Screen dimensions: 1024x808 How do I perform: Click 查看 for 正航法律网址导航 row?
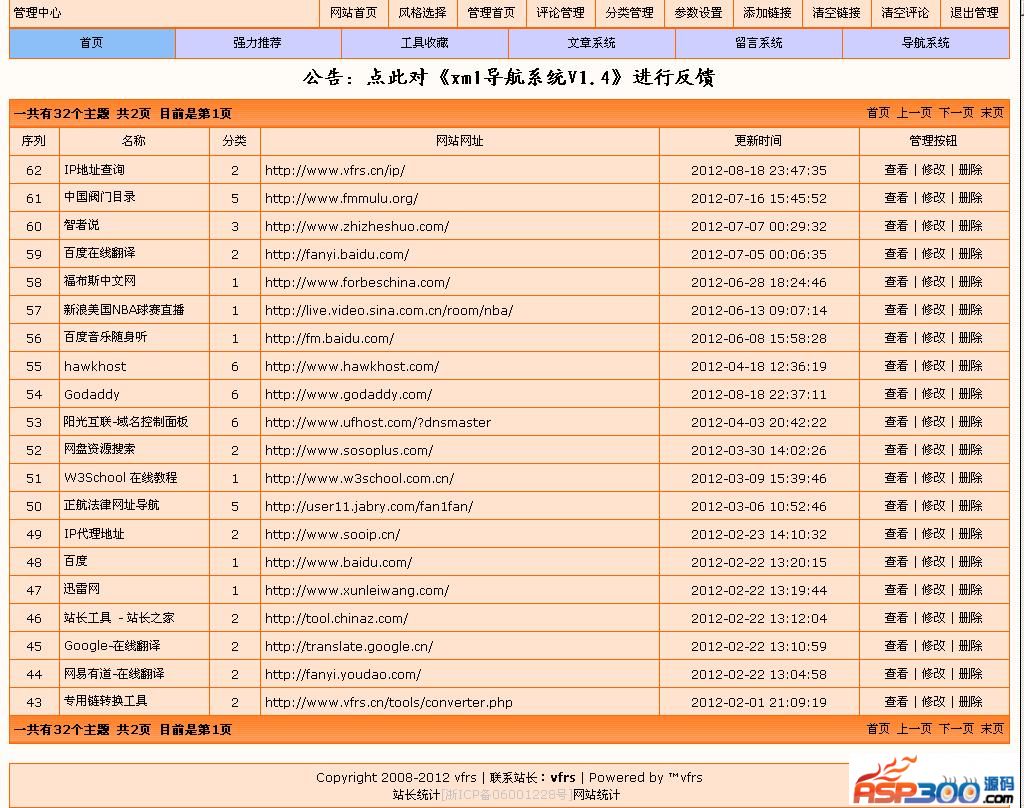coord(896,506)
